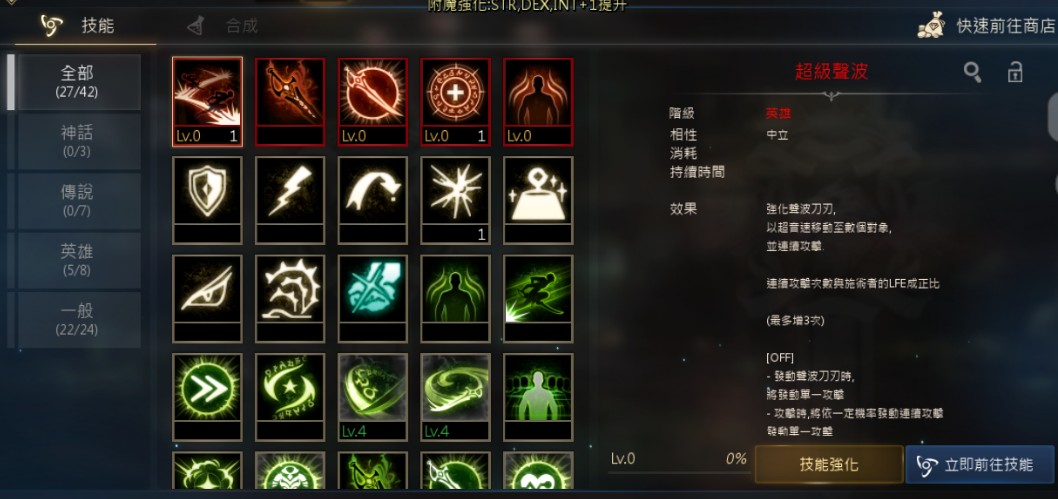
Task: Click the green double-chevron skill icon
Action: pyautogui.click(x=207, y=397)
